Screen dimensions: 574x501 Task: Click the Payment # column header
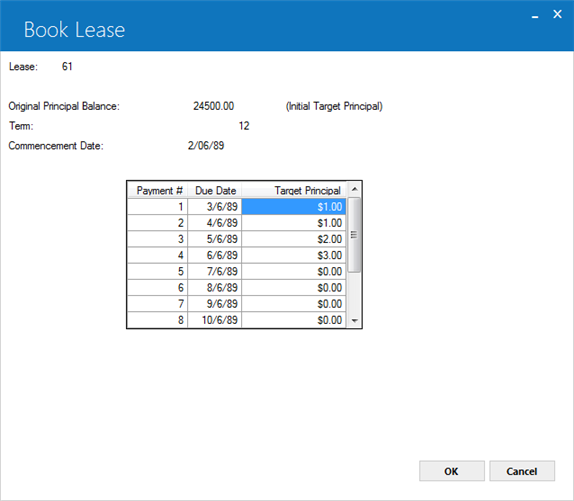point(158,190)
